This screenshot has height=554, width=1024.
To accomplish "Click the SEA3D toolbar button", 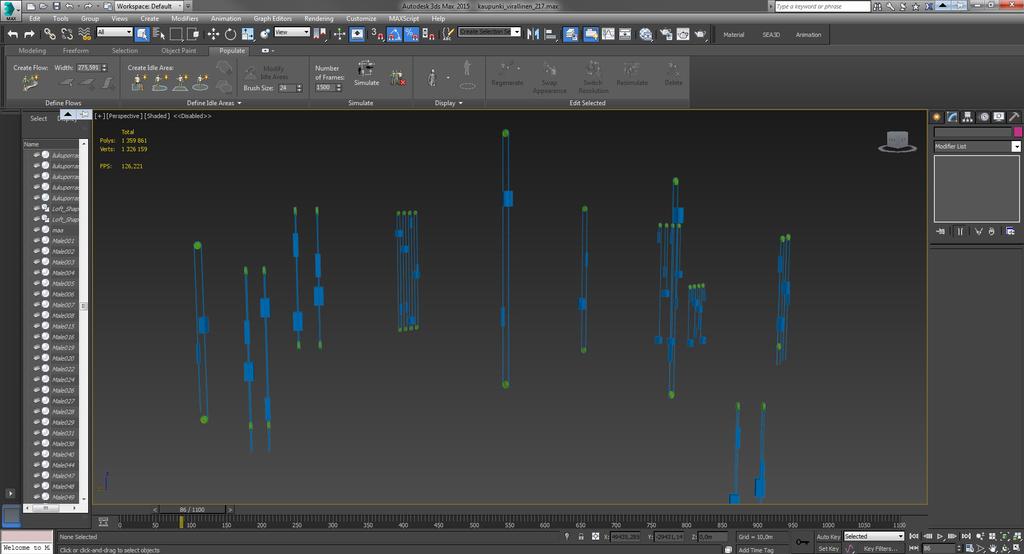I will point(771,35).
